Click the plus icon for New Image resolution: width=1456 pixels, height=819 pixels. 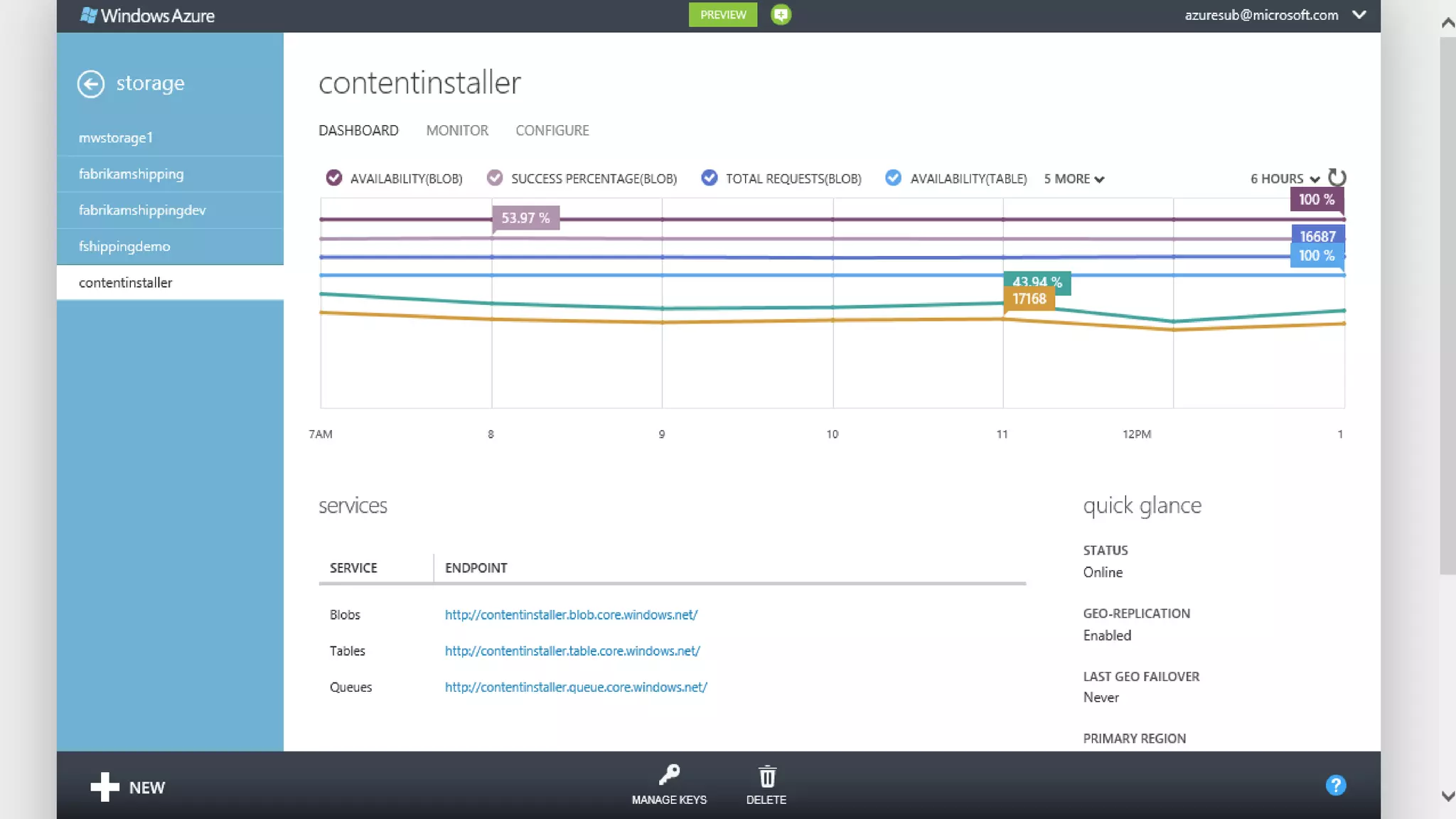tap(105, 787)
